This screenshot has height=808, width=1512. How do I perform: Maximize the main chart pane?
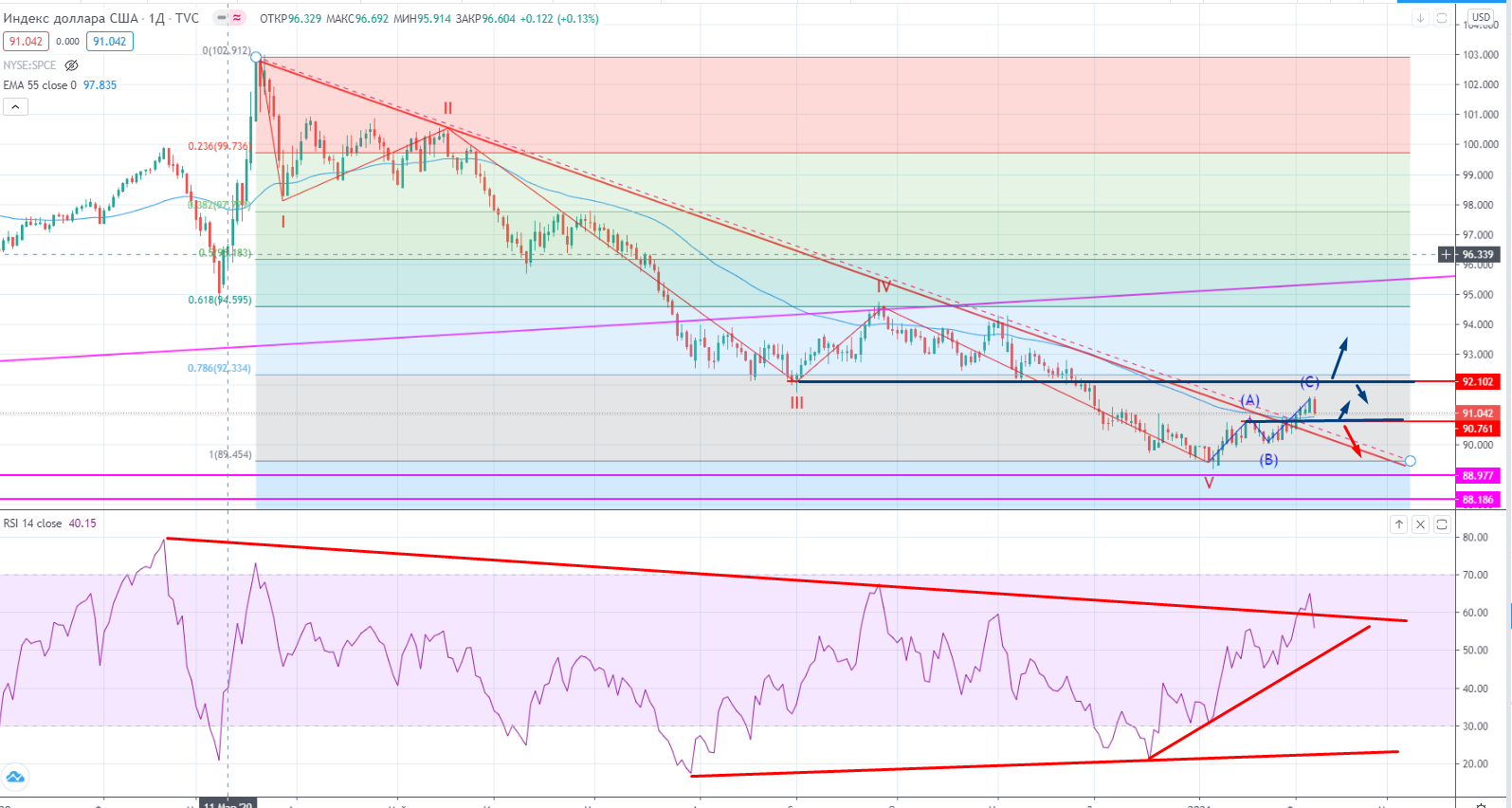point(1442,18)
